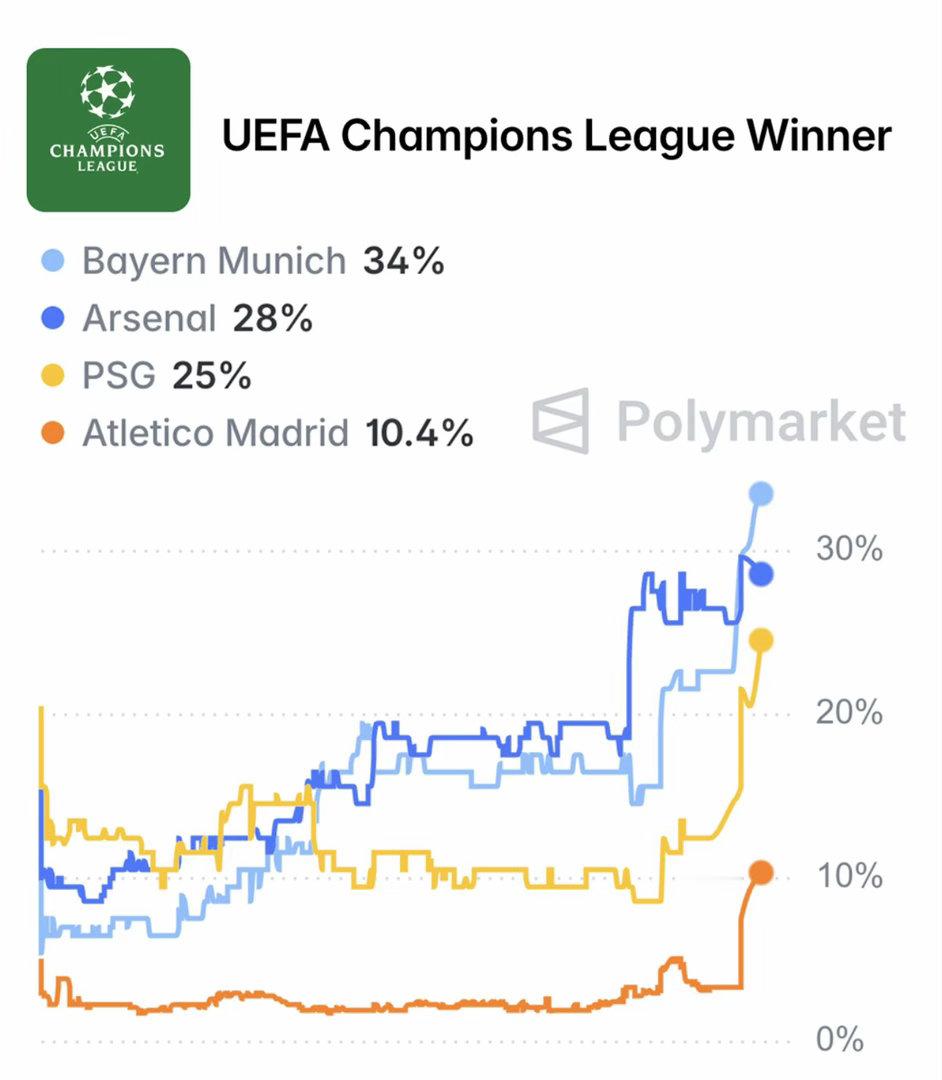
Task: Click the PSG legend label
Action: pyautogui.click(x=119, y=377)
